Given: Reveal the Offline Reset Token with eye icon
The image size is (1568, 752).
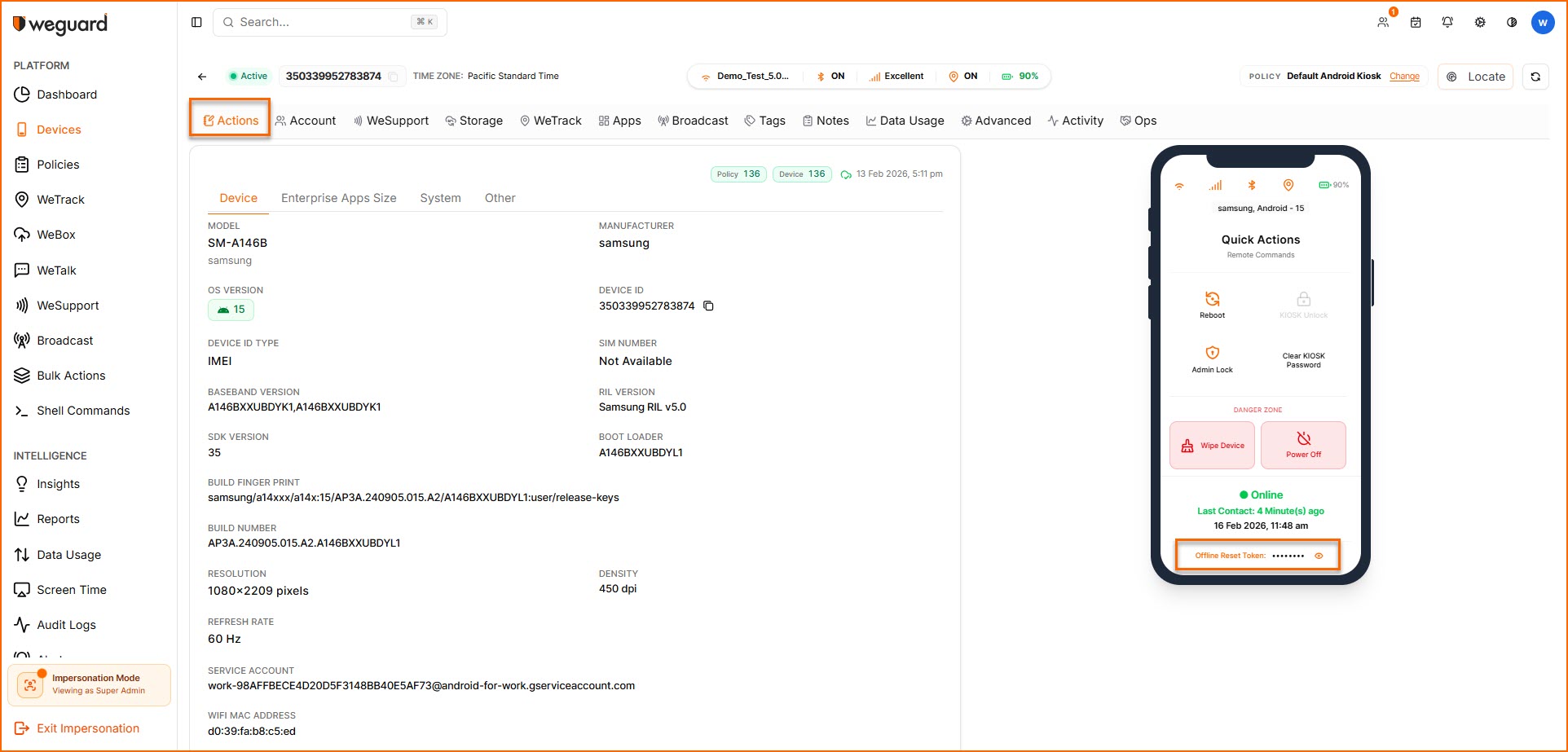Looking at the screenshot, I should (x=1319, y=556).
